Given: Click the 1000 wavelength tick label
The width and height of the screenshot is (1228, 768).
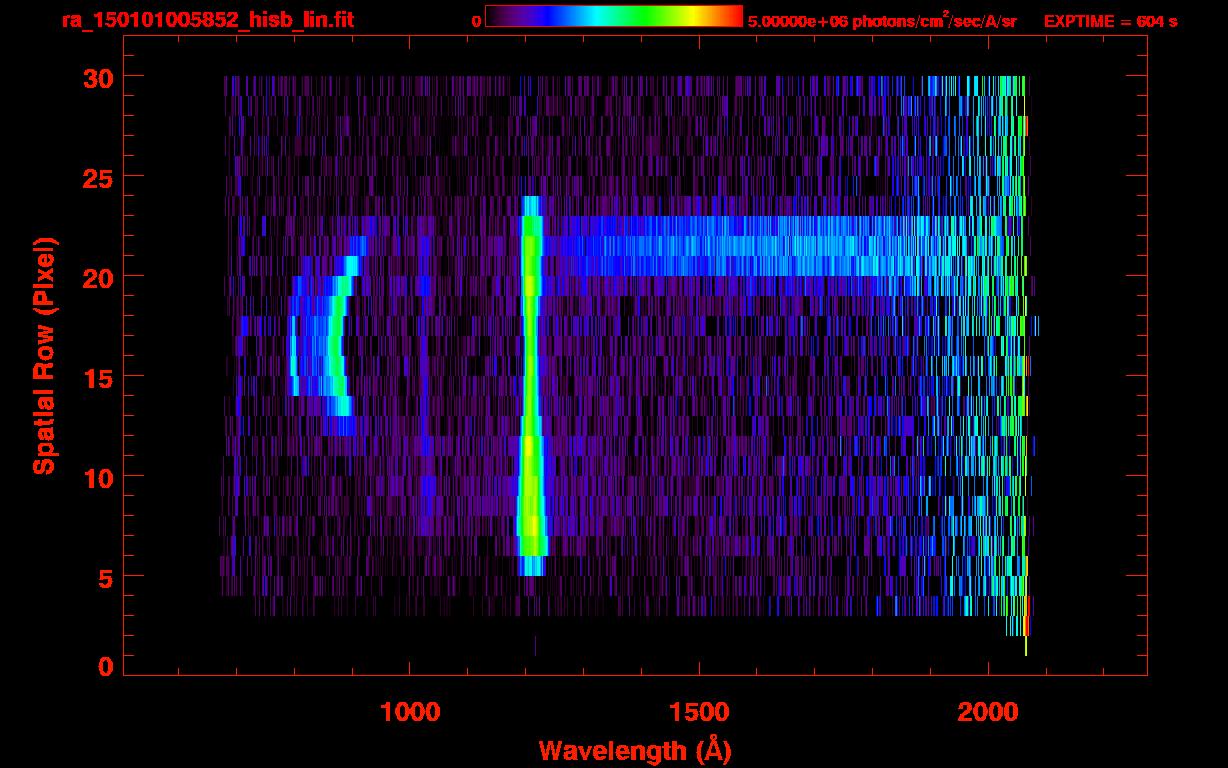Looking at the screenshot, I should 409,712.
